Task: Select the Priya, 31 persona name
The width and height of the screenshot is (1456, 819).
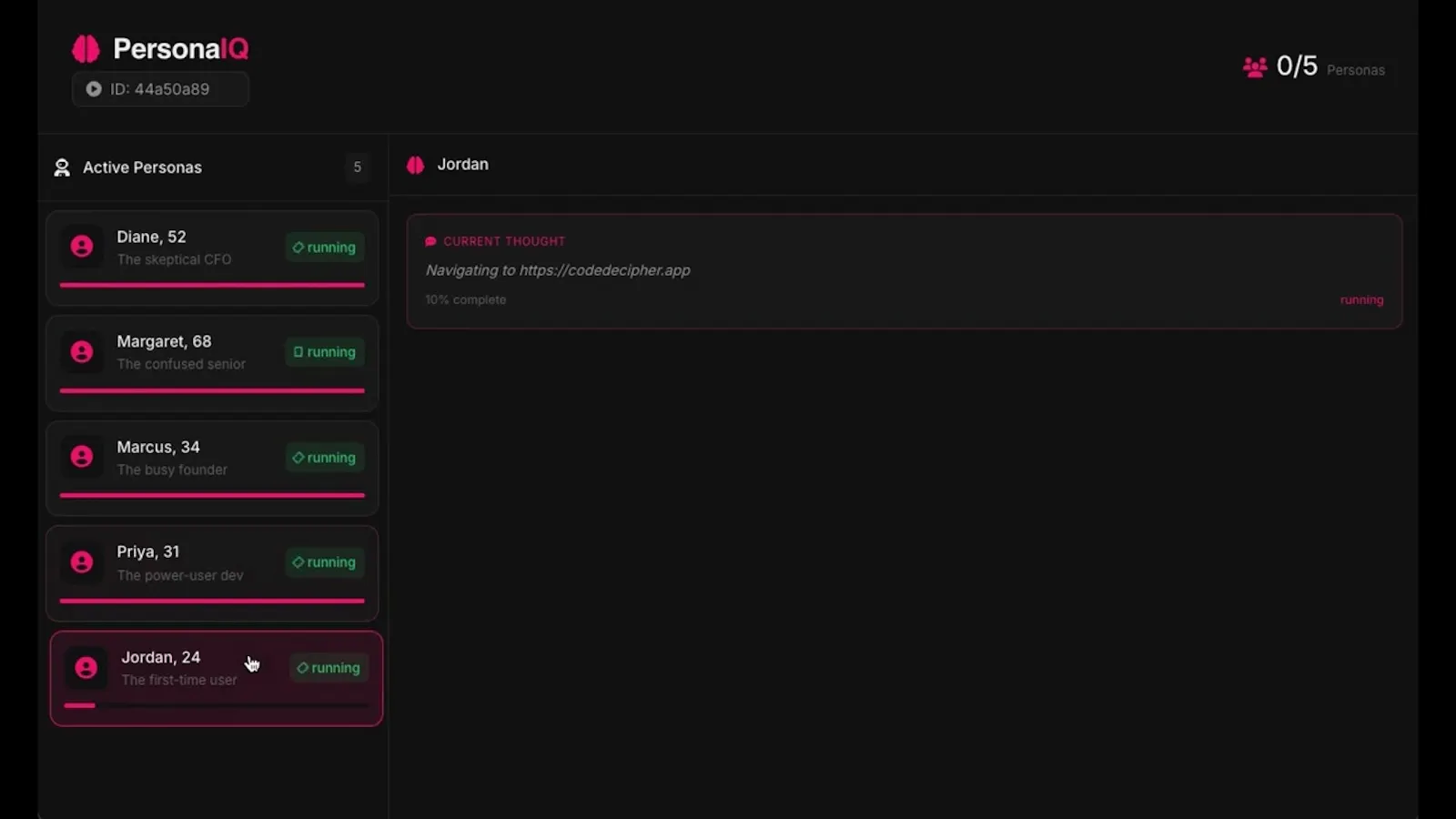Action: [148, 551]
